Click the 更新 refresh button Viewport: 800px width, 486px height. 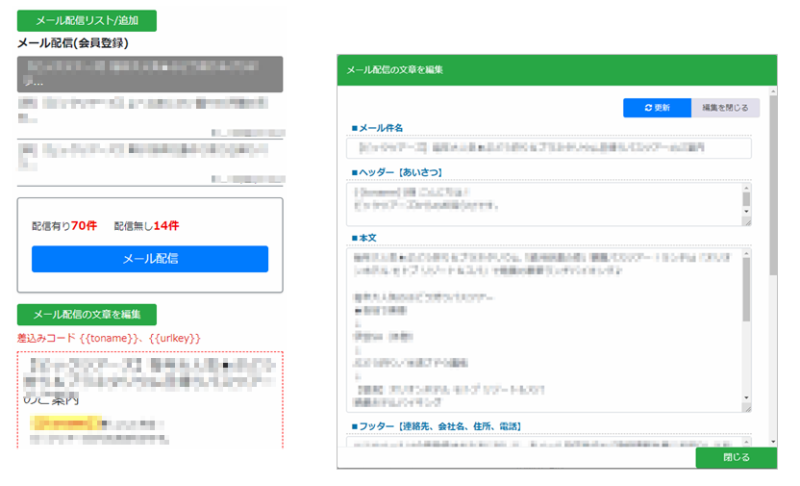656,107
